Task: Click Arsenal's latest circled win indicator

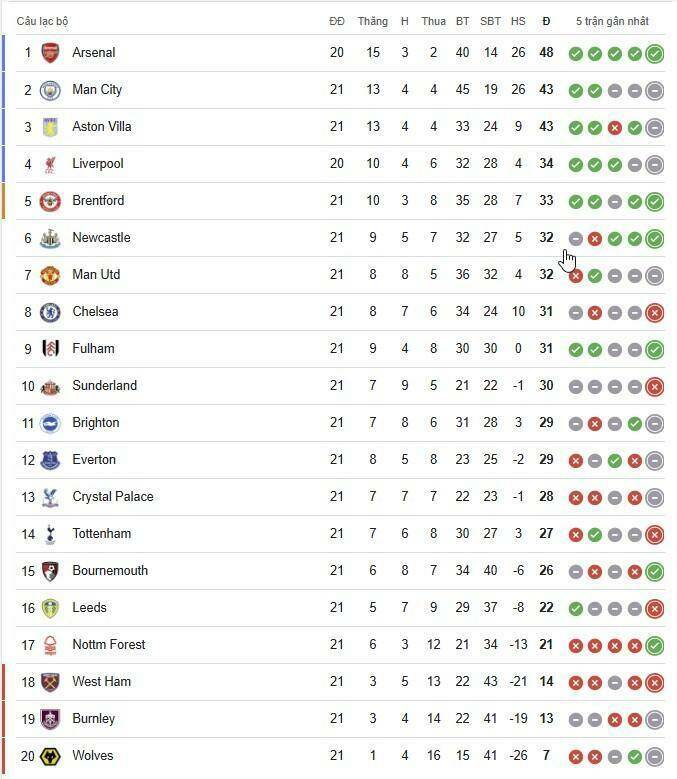Action: click(655, 54)
